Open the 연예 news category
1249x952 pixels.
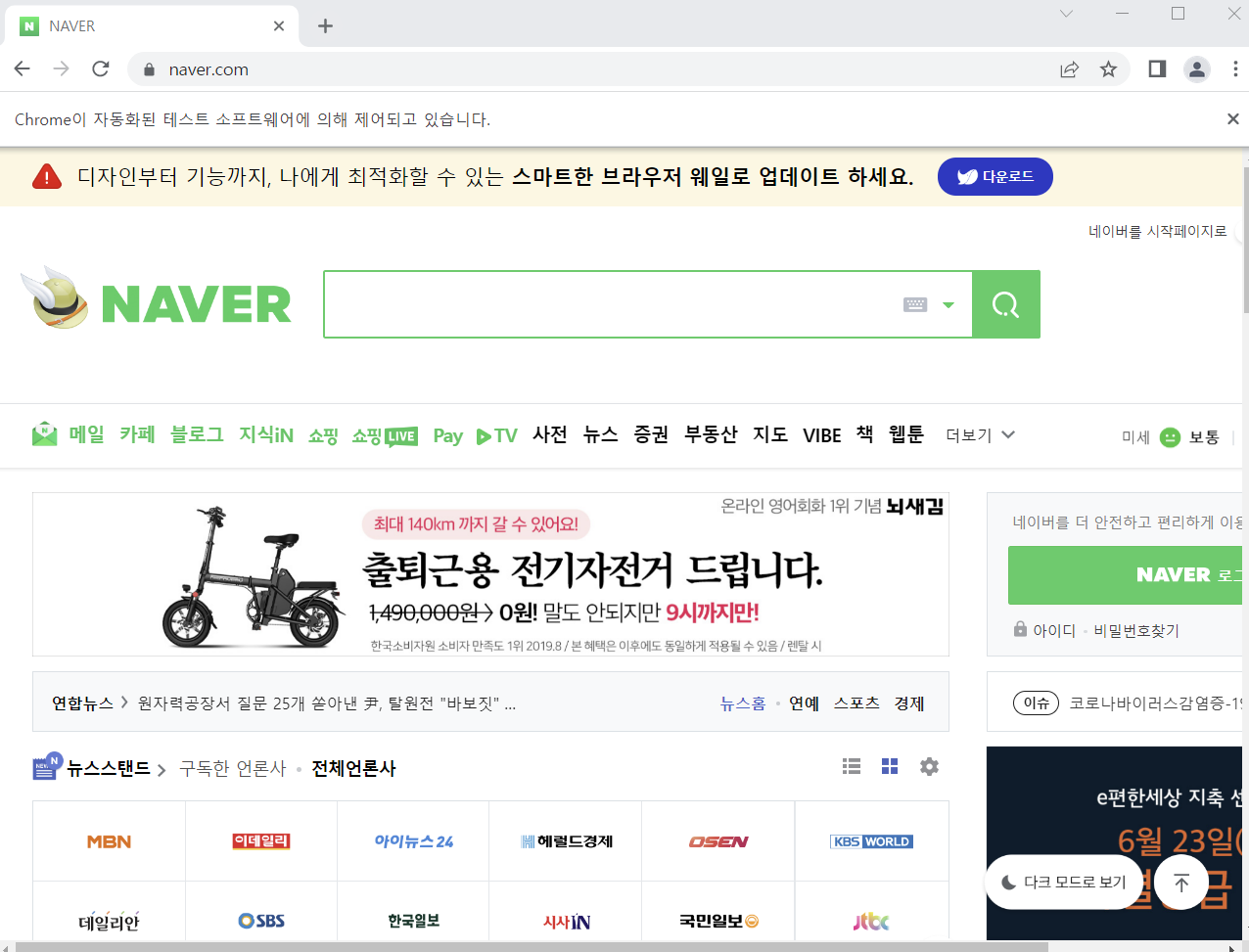[x=805, y=703]
